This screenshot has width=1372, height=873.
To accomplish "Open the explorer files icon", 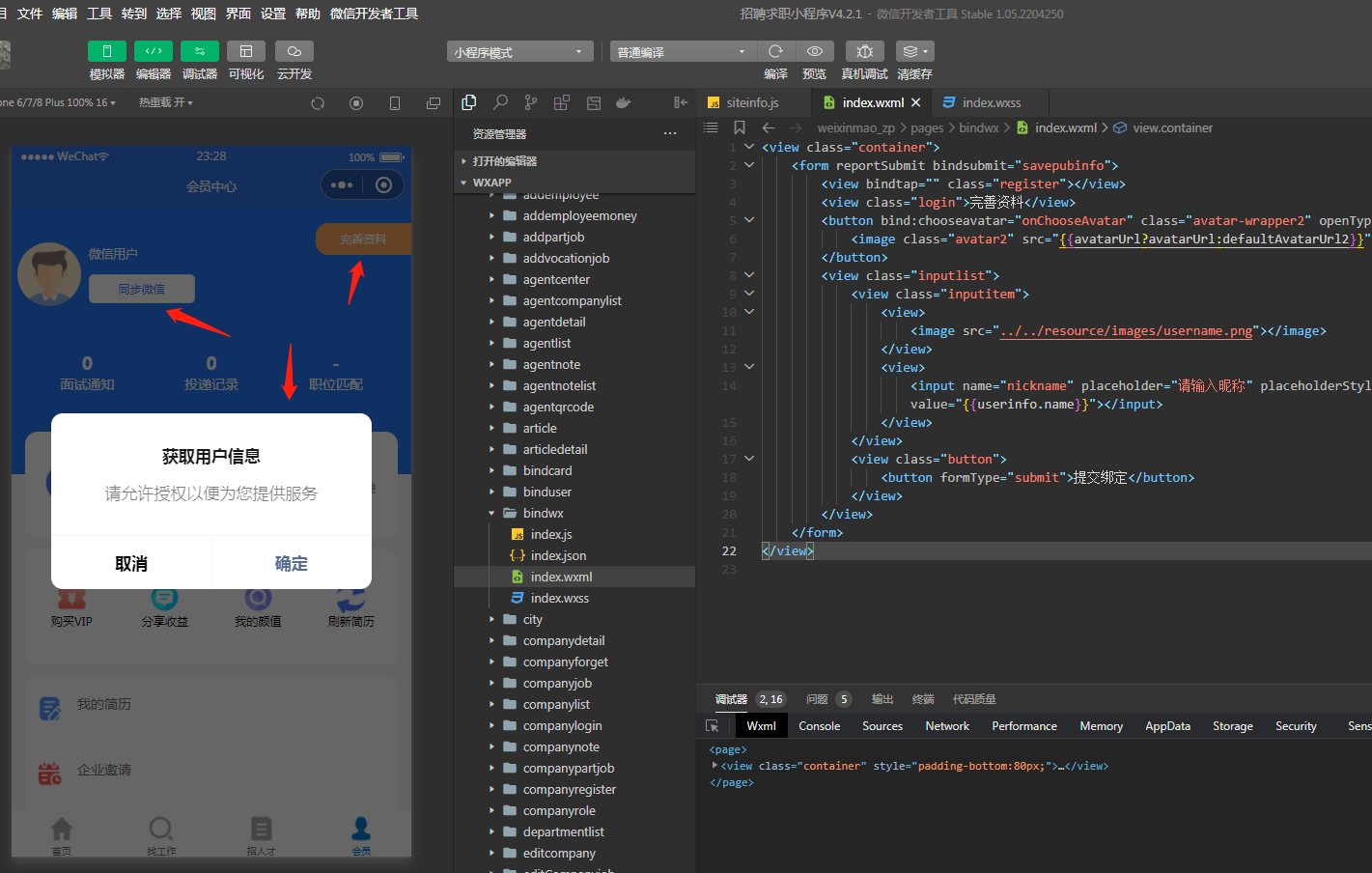I will [469, 102].
